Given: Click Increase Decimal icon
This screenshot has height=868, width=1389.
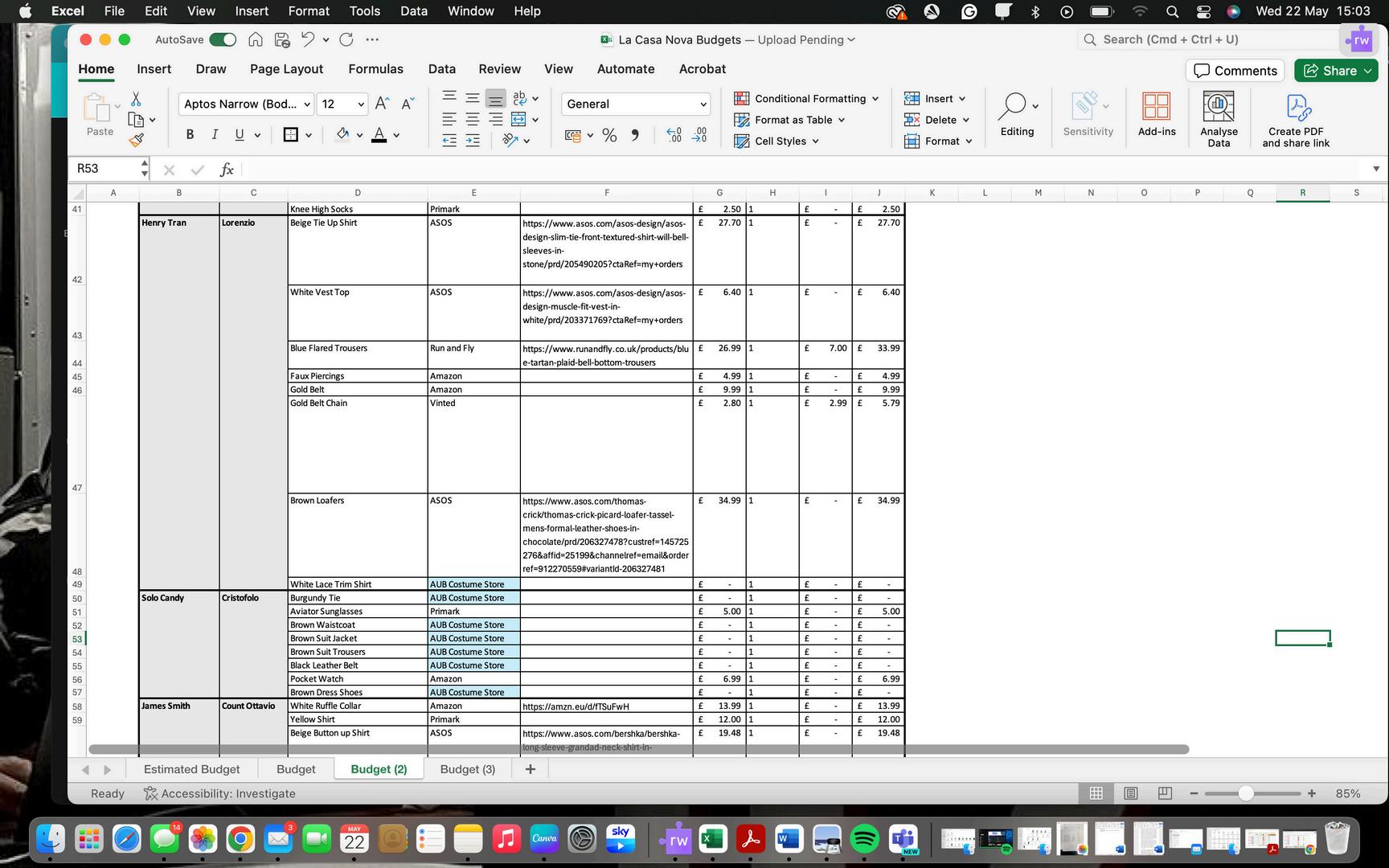Looking at the screenshot, I should 674,135.
